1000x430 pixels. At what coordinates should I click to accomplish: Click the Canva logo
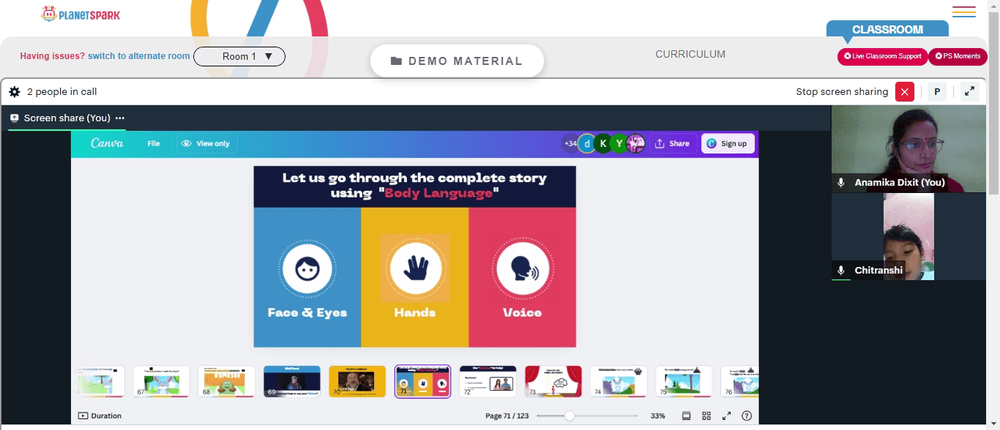[107, 144]
